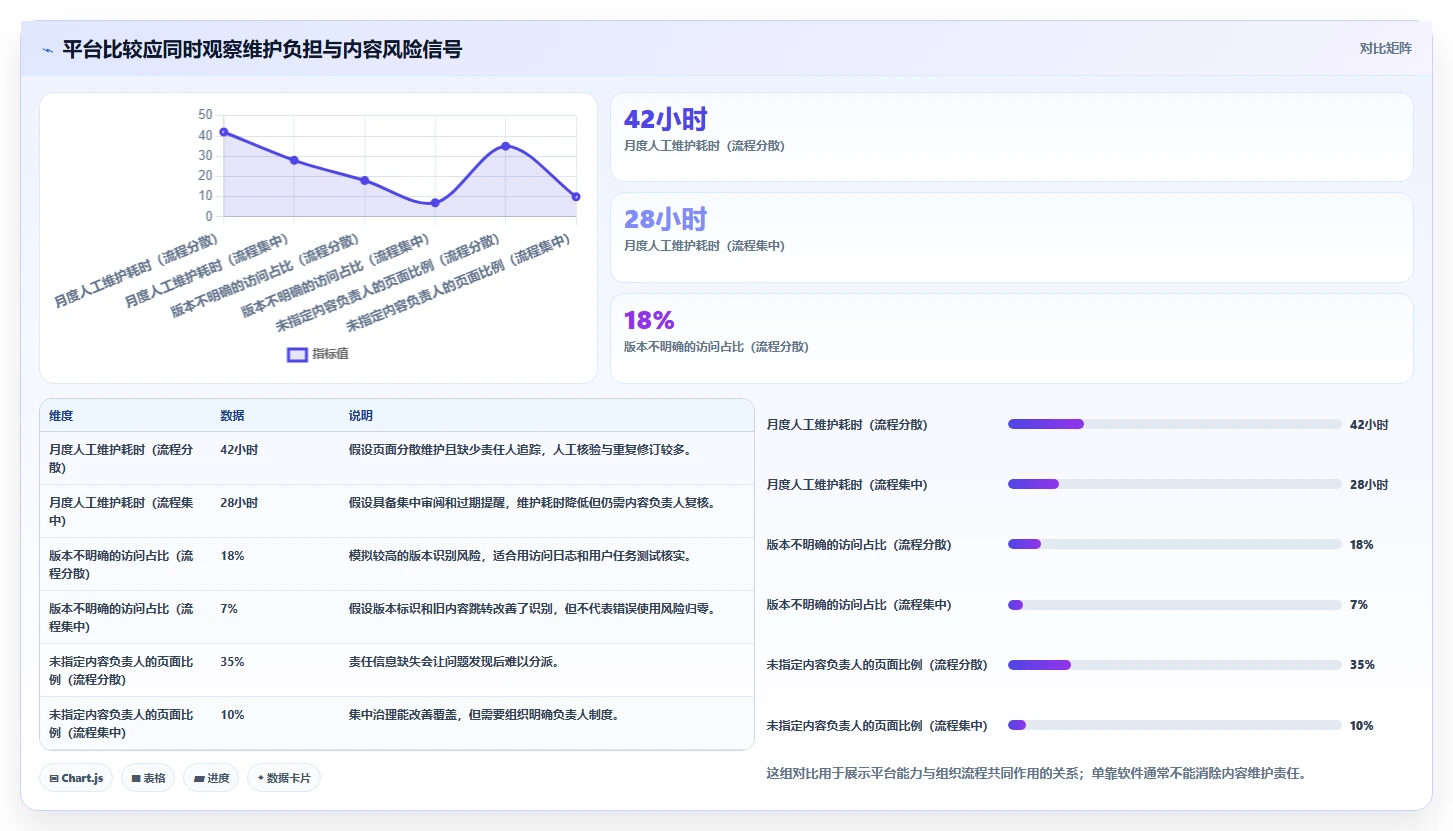Click the note starting 模拟较高的版本识别风险
The width and height of the screenshot is (1453, 831).
(520, 556)
